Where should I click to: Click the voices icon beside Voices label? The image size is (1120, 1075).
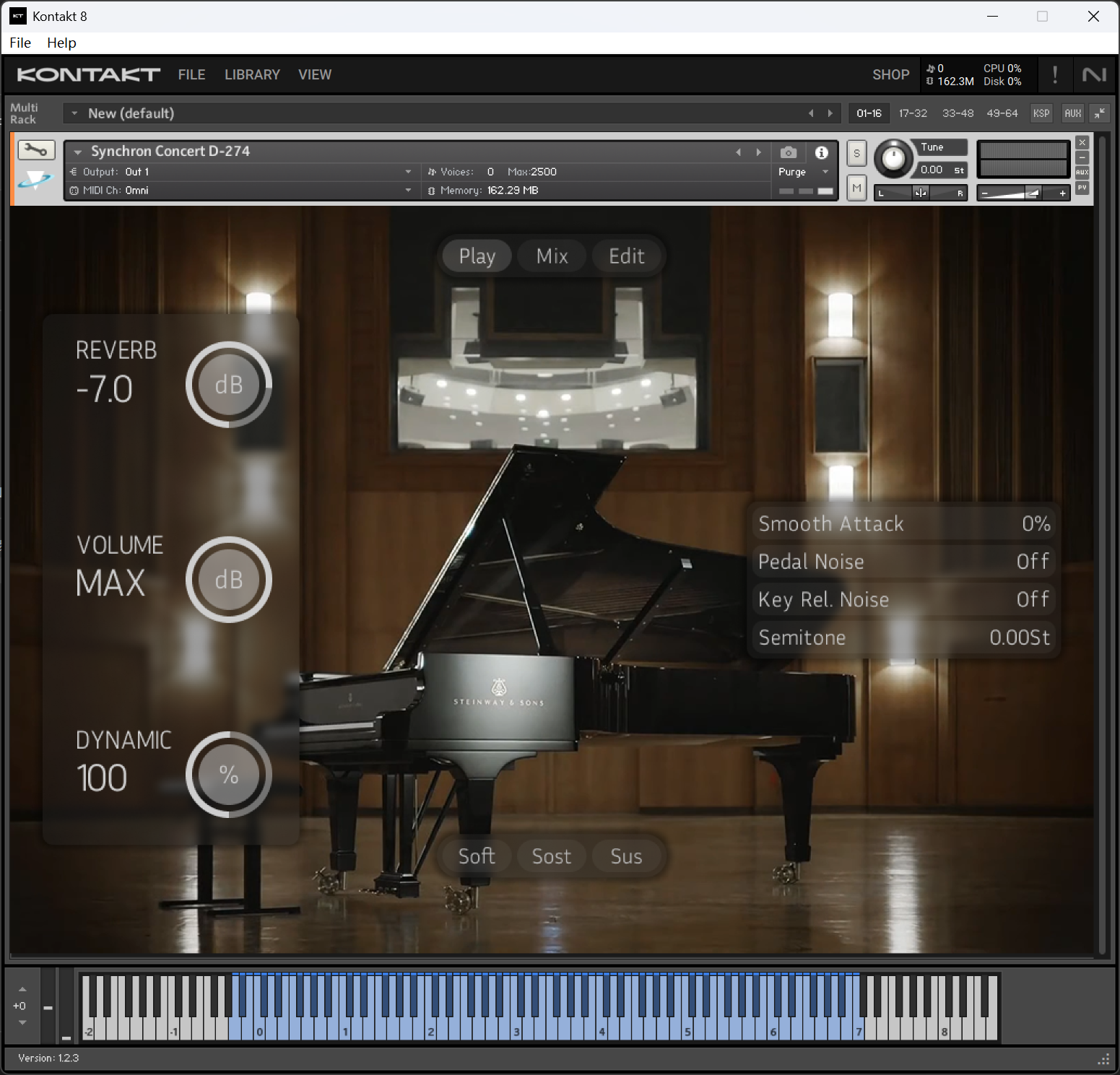point(432,172)
